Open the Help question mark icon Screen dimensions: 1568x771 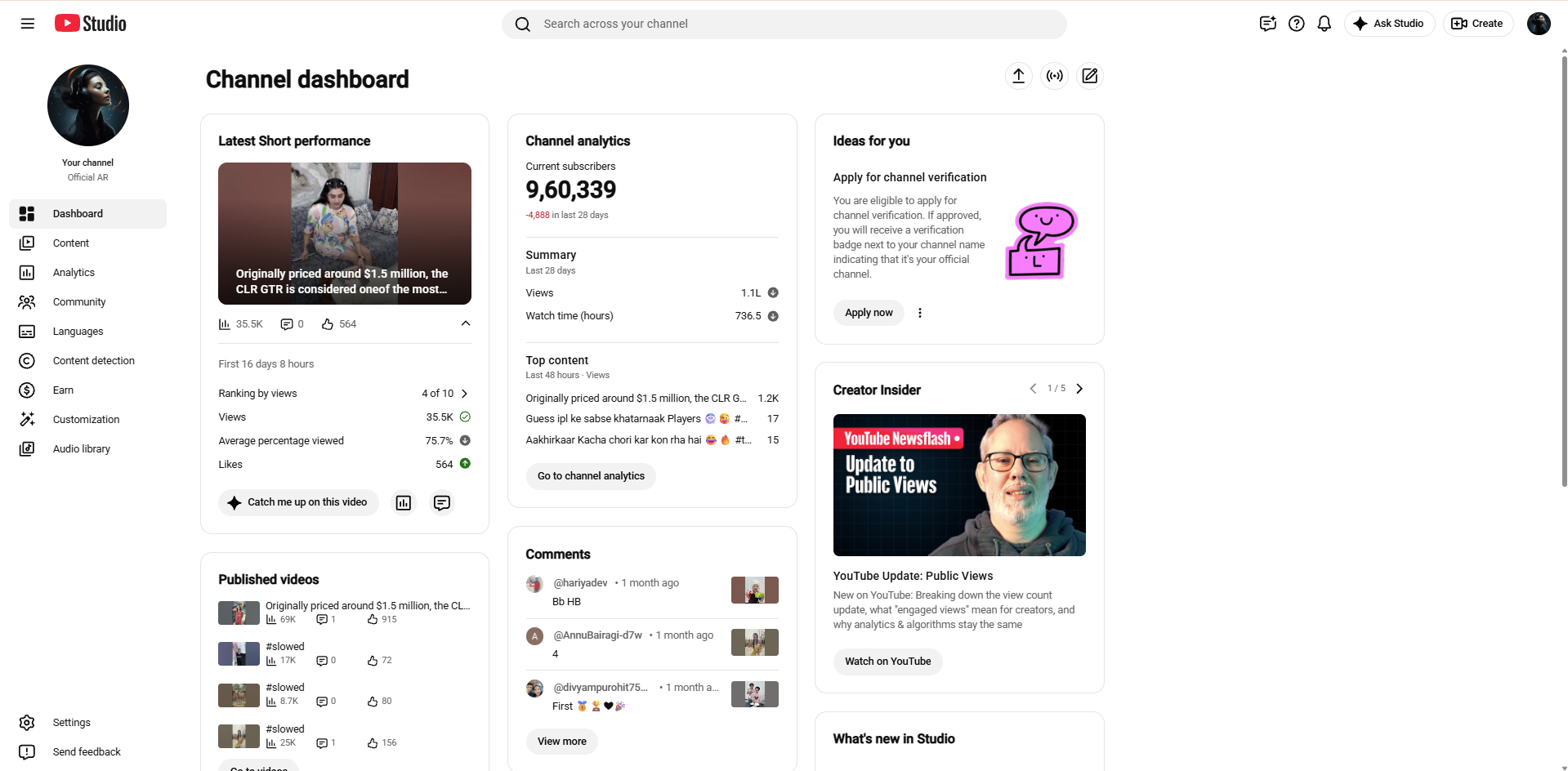click(1296, 24)
